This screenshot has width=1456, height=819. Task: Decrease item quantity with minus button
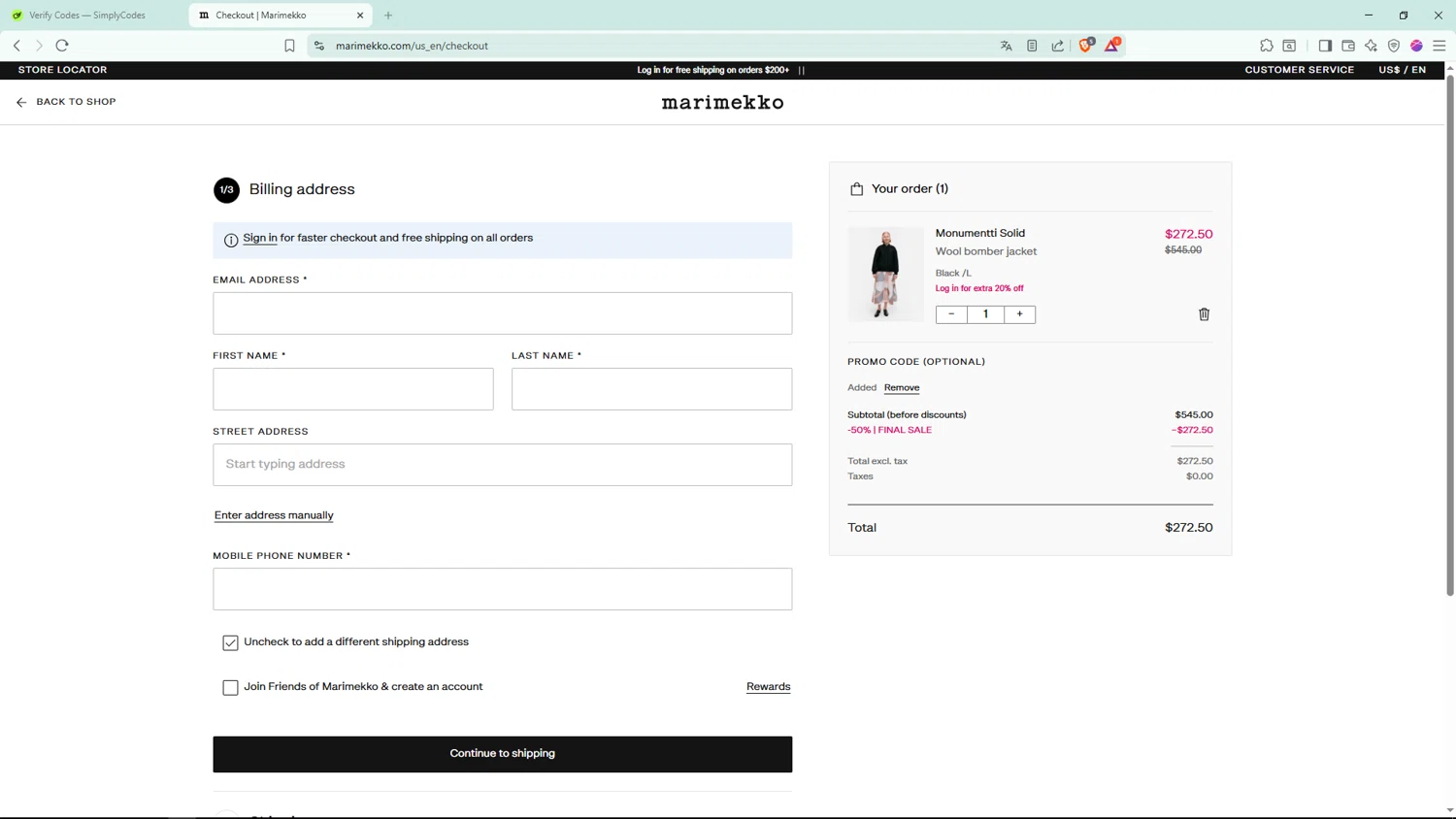click(x=951, y=314)
